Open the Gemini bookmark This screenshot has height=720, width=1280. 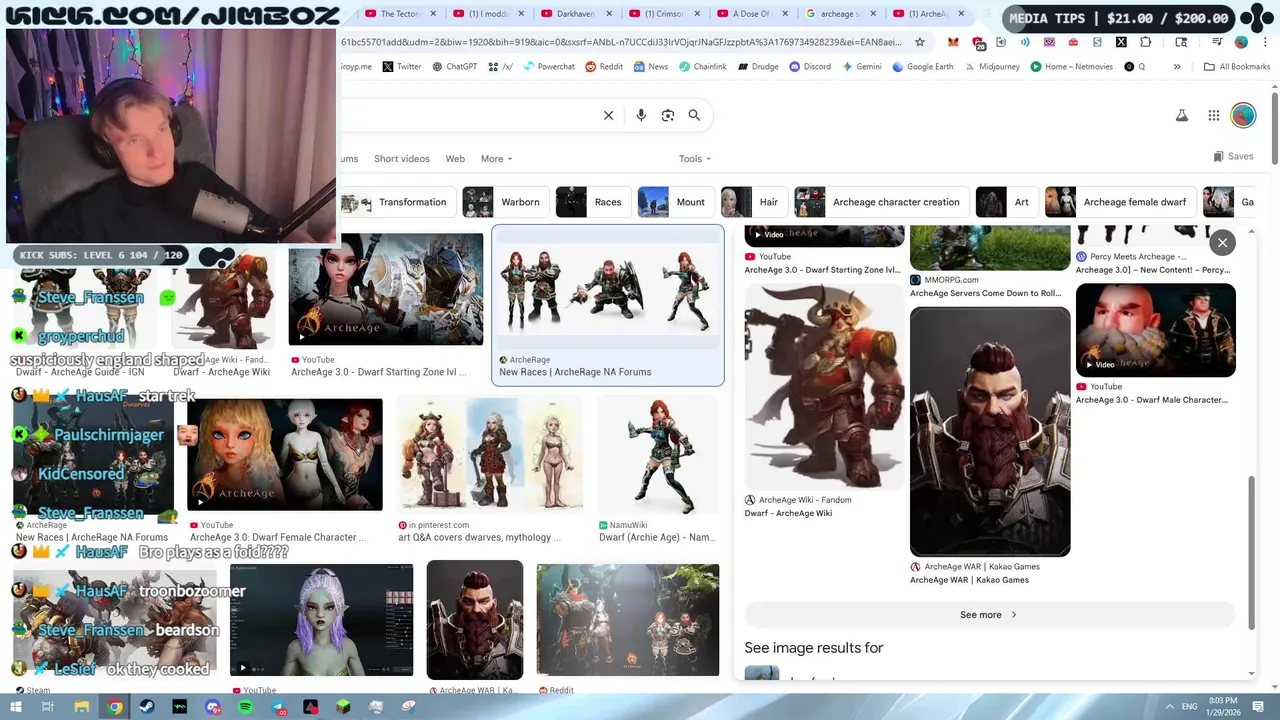point(862,67)
